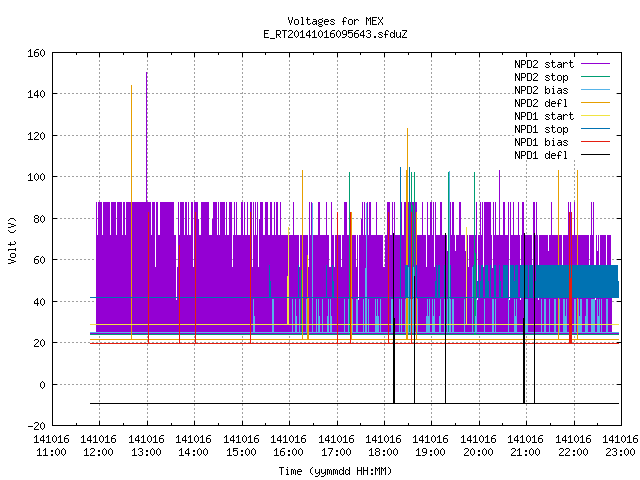Click the 16:00 x-axis time label
Viewport: 640px width, 480px height.
tap(289, 453)
